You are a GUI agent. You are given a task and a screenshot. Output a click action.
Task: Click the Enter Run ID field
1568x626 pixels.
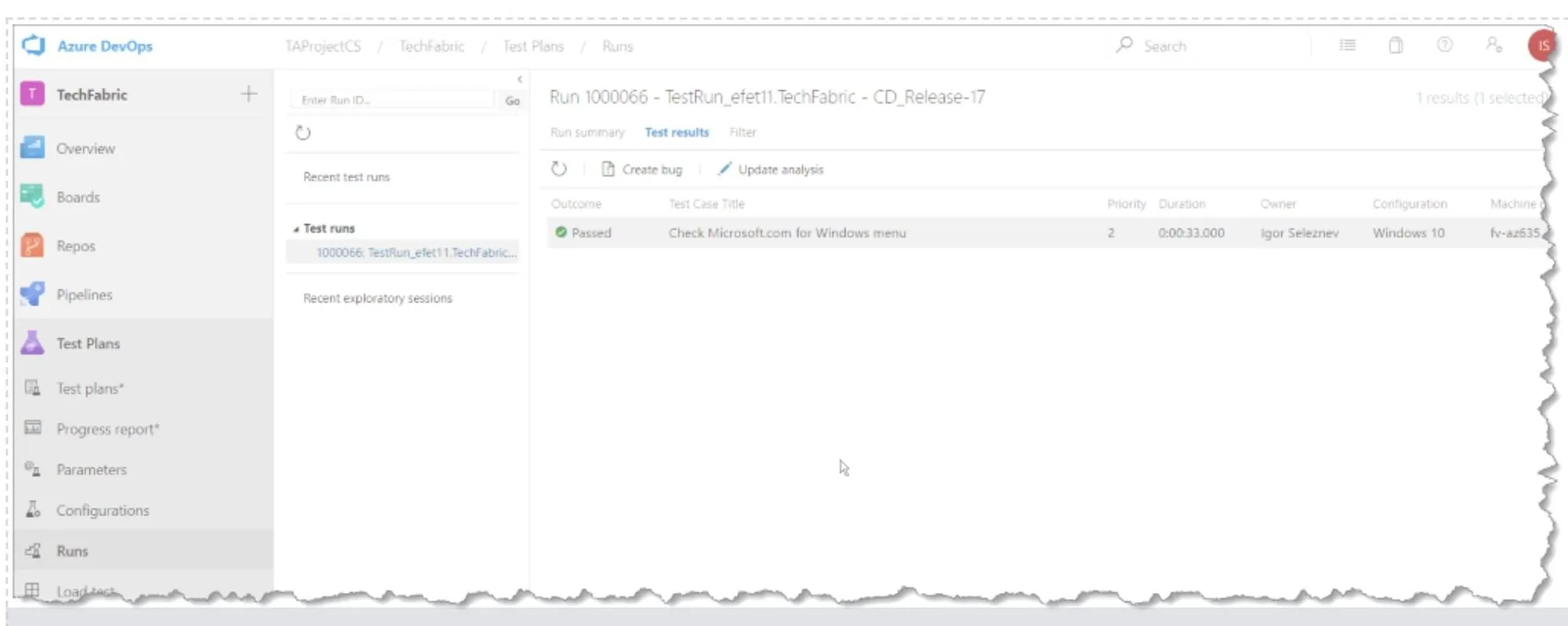click(x=394, y=100)
